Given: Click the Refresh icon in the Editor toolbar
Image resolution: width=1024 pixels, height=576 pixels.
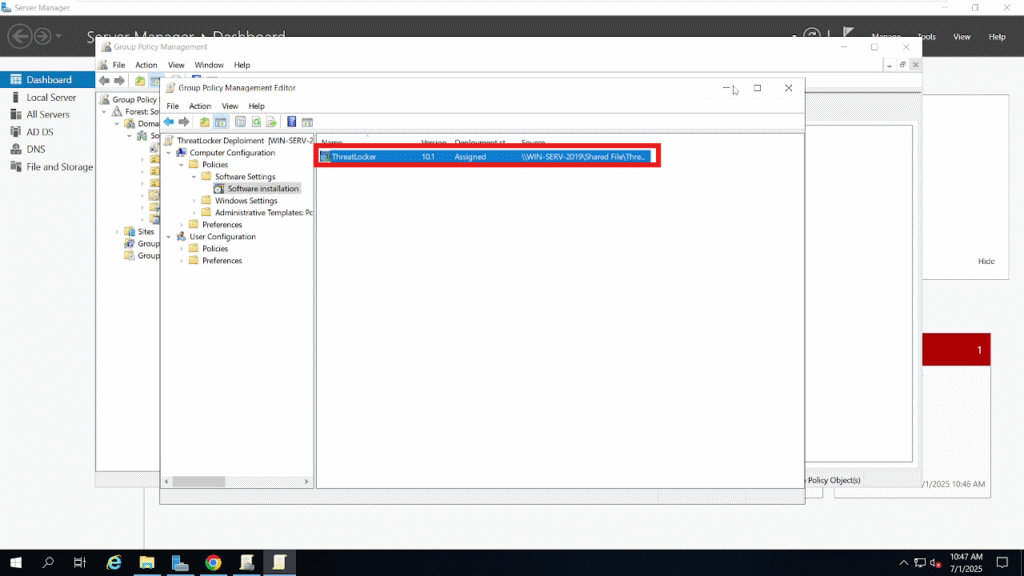Looking at the screenshot, I should [256, 122].
